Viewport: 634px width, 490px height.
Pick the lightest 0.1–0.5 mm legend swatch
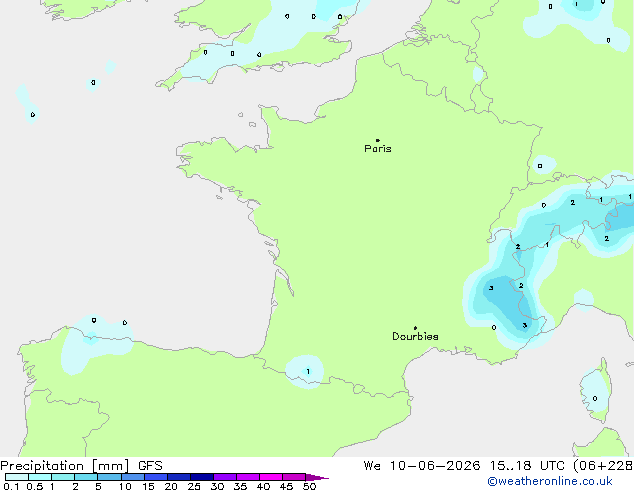point(17,477)
